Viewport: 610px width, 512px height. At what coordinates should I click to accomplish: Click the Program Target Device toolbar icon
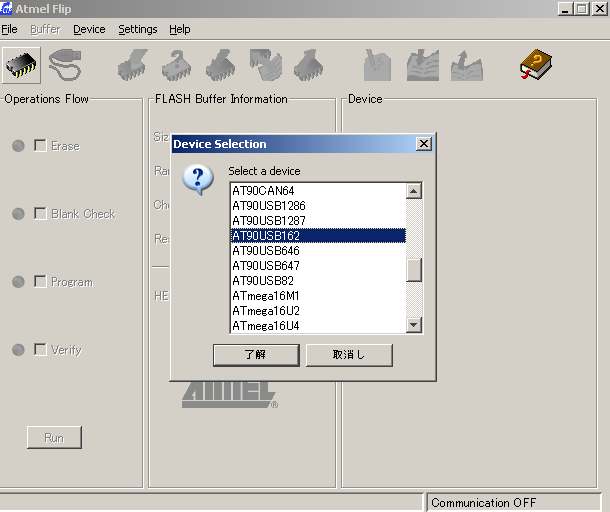(221, 65)
